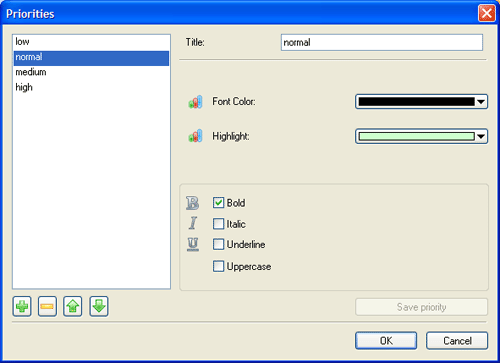Enable the Uppercase checkbox
500x363 pixels.
218,266
